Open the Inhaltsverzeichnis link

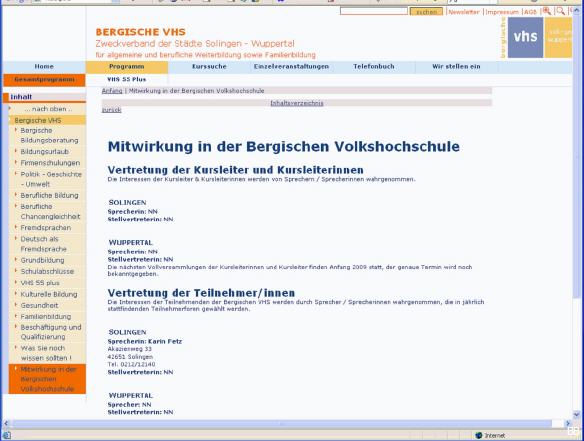297,103
